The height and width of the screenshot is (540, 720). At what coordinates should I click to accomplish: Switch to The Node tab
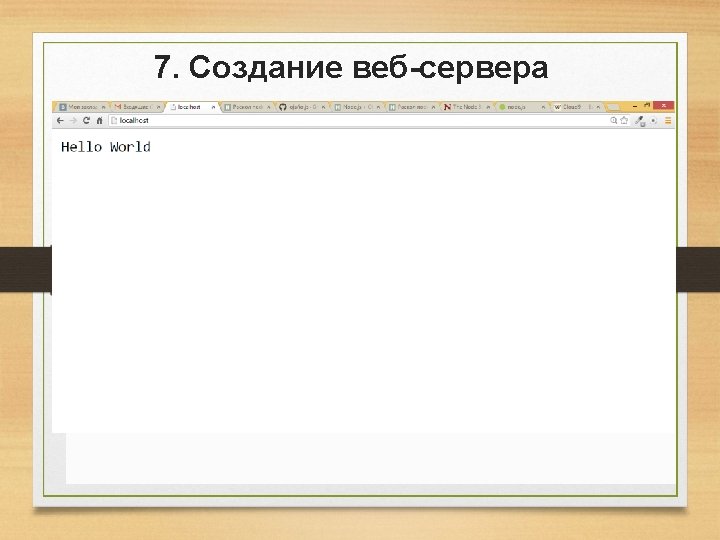pos(465,107)
